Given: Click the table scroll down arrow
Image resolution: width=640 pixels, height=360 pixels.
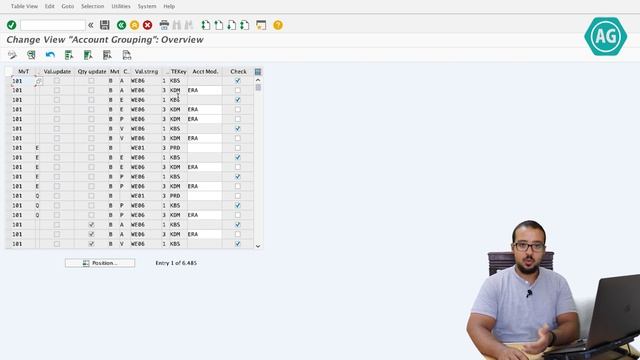Looking at the screenshot, I should (258, 246).
